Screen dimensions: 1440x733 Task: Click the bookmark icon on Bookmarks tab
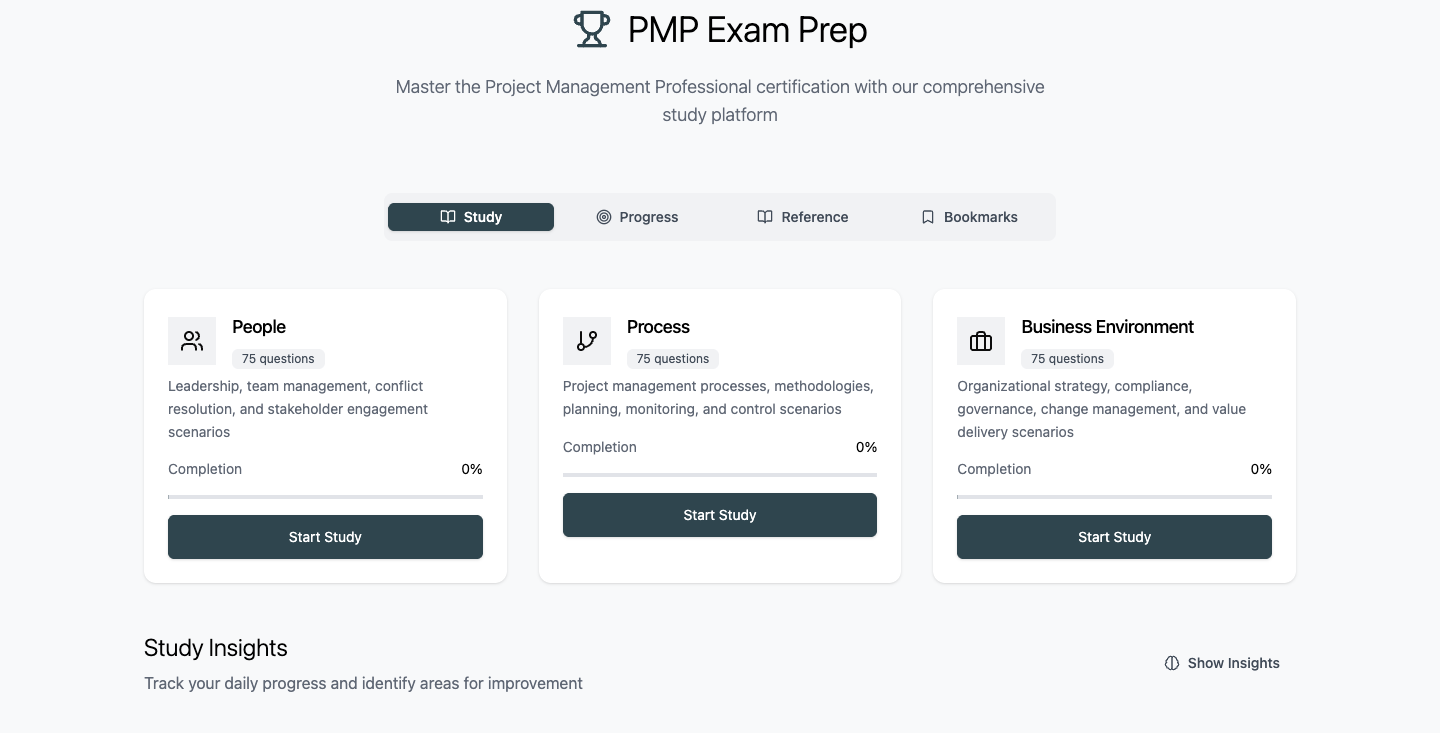[x=928, y=217]
